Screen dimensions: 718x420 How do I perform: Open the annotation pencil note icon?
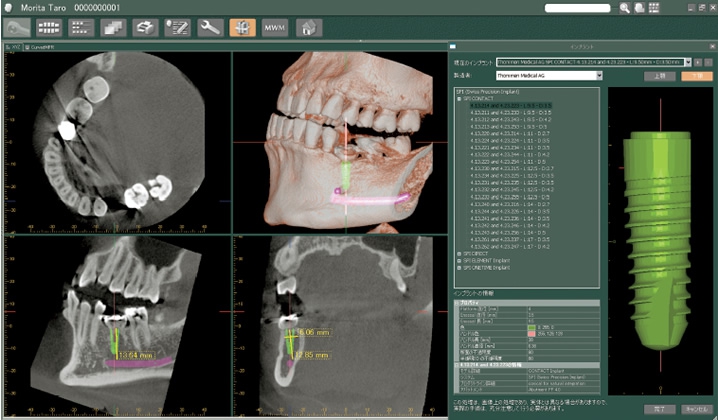click(178, 28)
